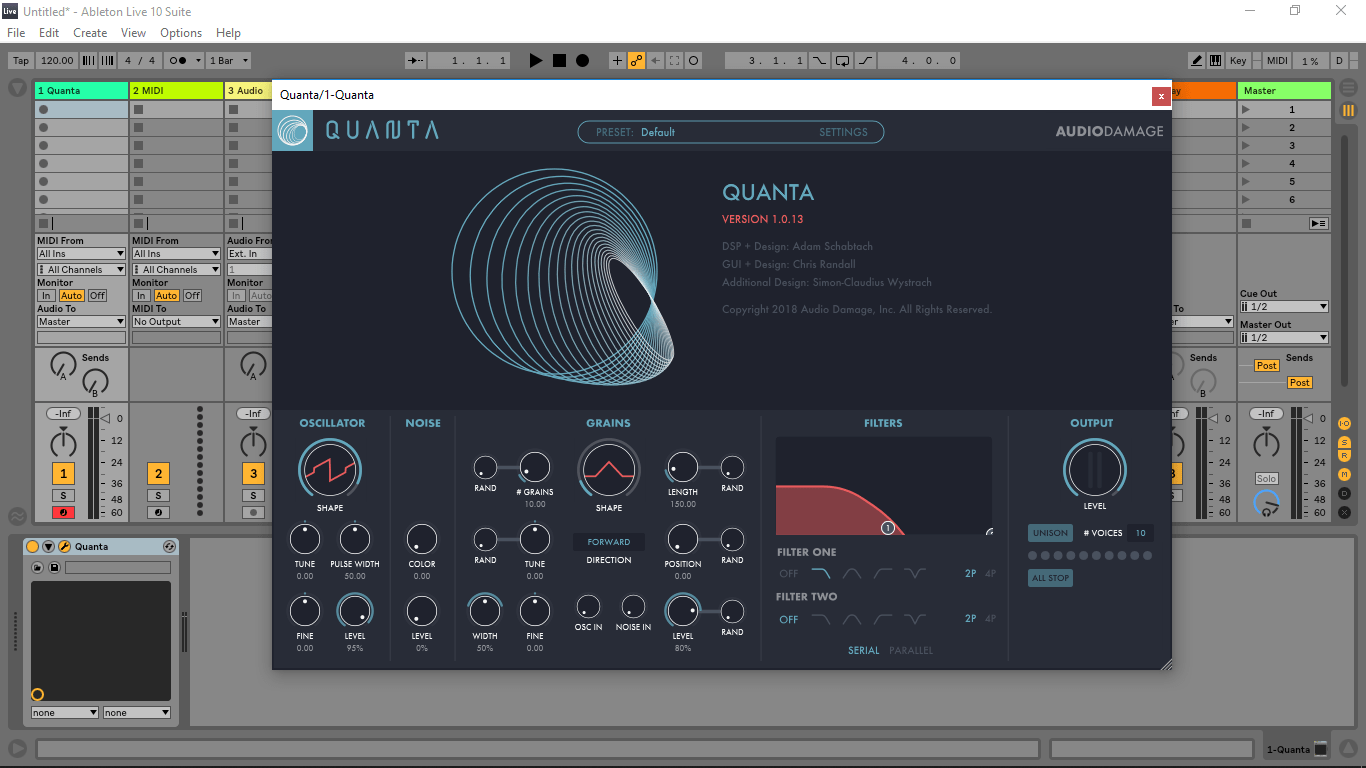Open Cue Out 1/2 dropdown
Screen dimensions: 1366x768
(1284, 307)
